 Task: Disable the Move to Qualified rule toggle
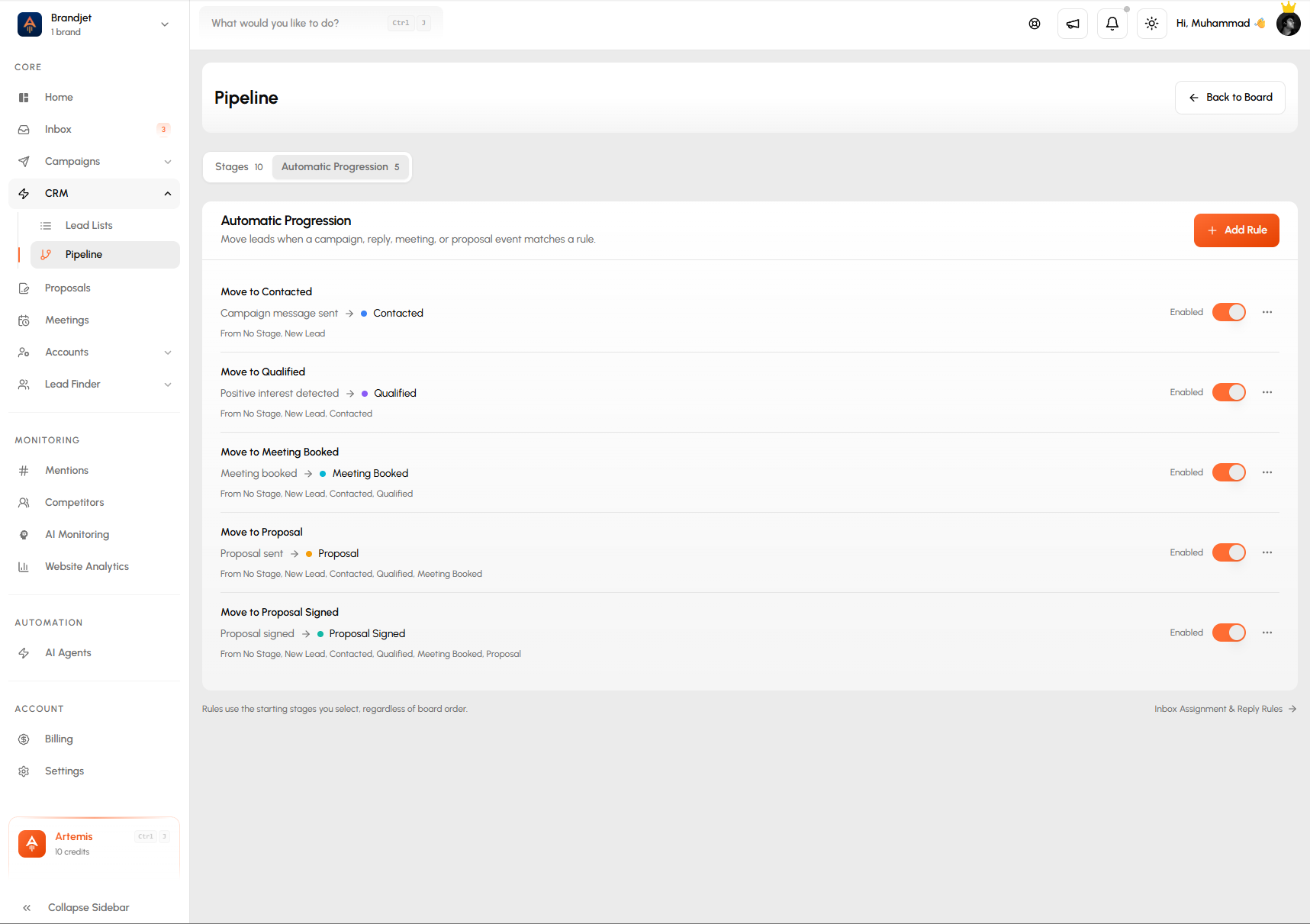click(x=1229, y=392)
